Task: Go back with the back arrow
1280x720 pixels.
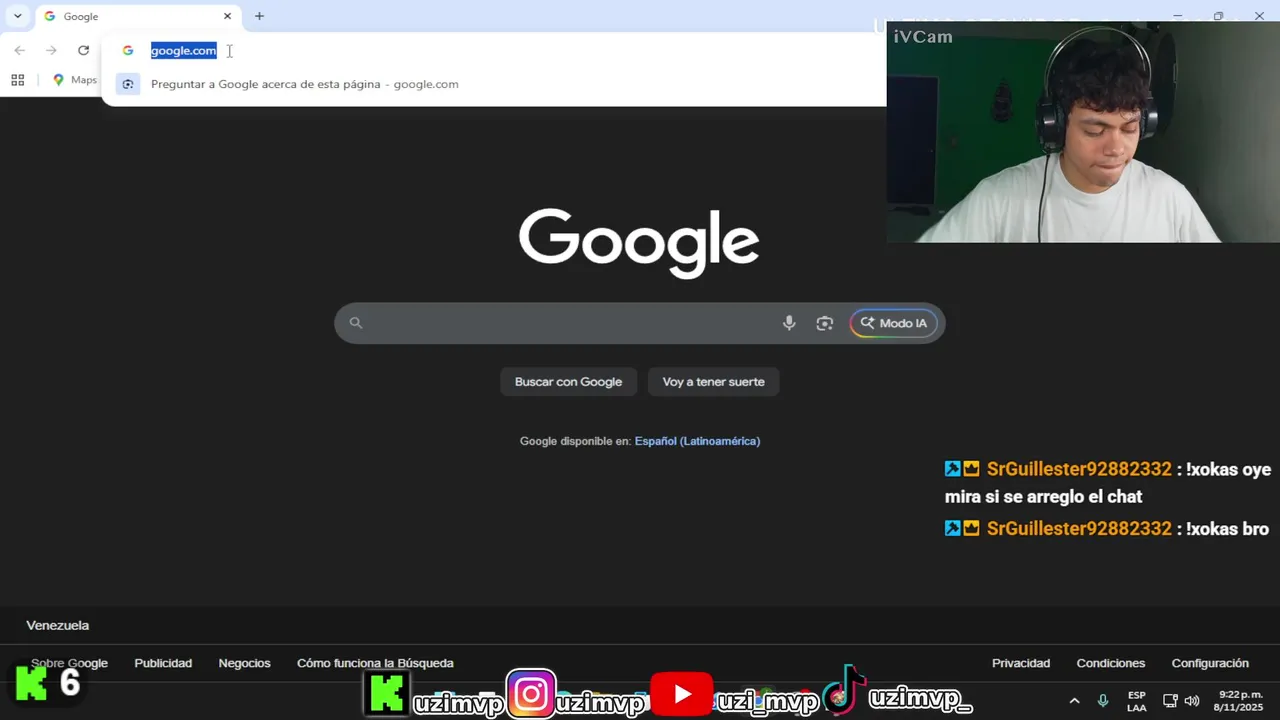Action: (x=19, y=50)
